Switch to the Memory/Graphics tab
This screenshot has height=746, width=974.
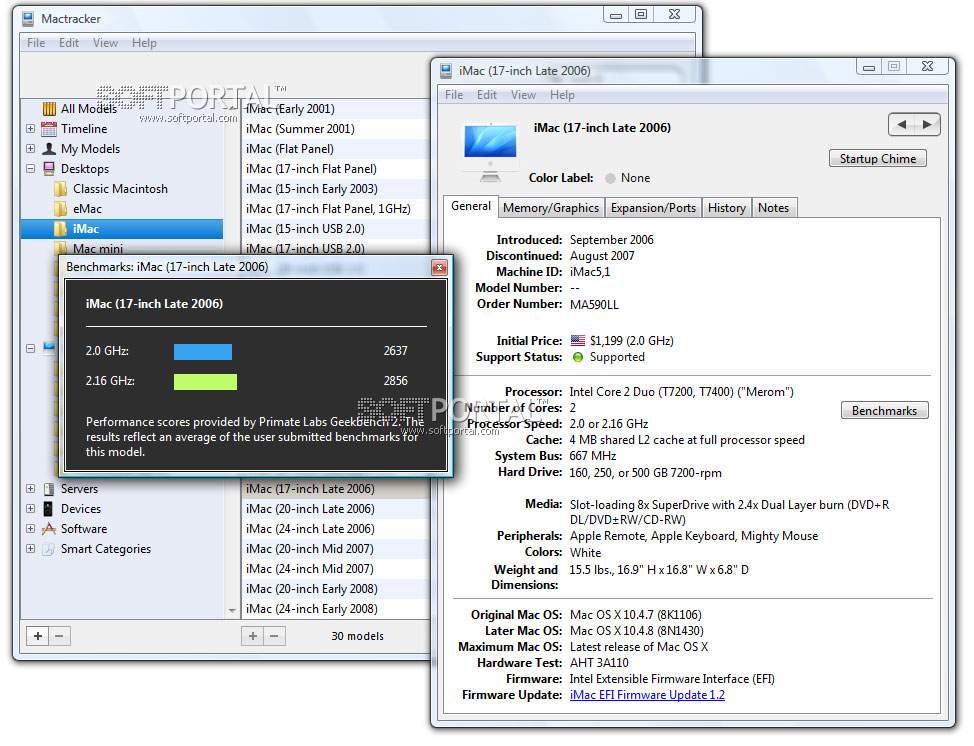551,208
